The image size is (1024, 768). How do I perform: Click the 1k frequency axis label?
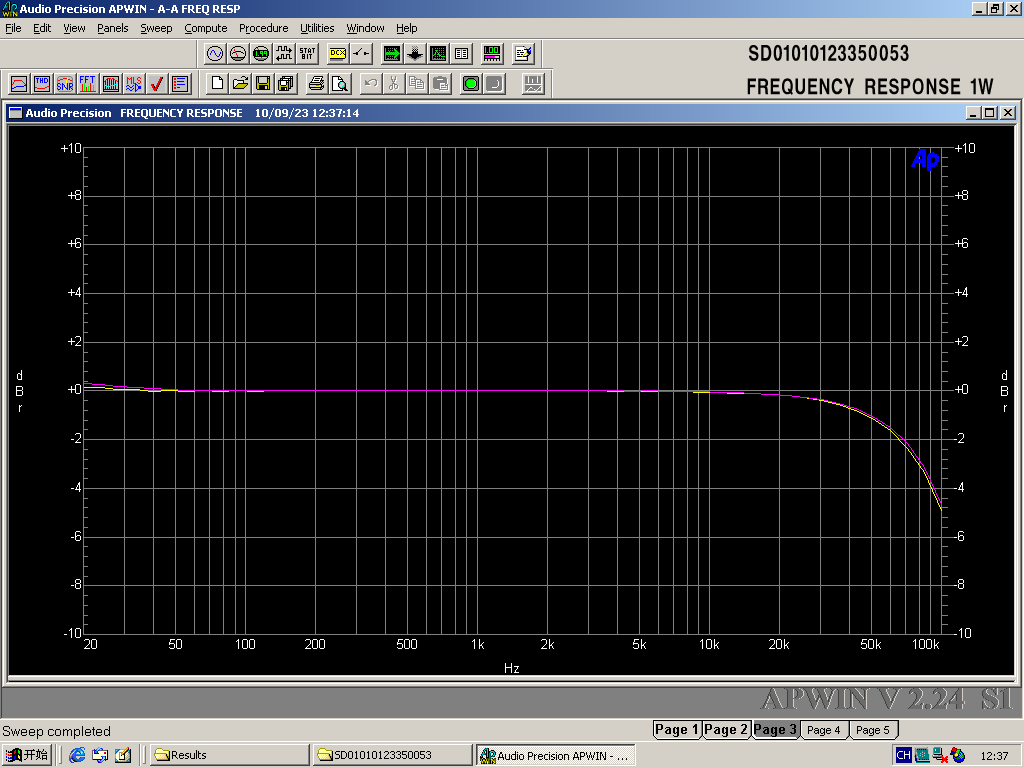point(477,645)
